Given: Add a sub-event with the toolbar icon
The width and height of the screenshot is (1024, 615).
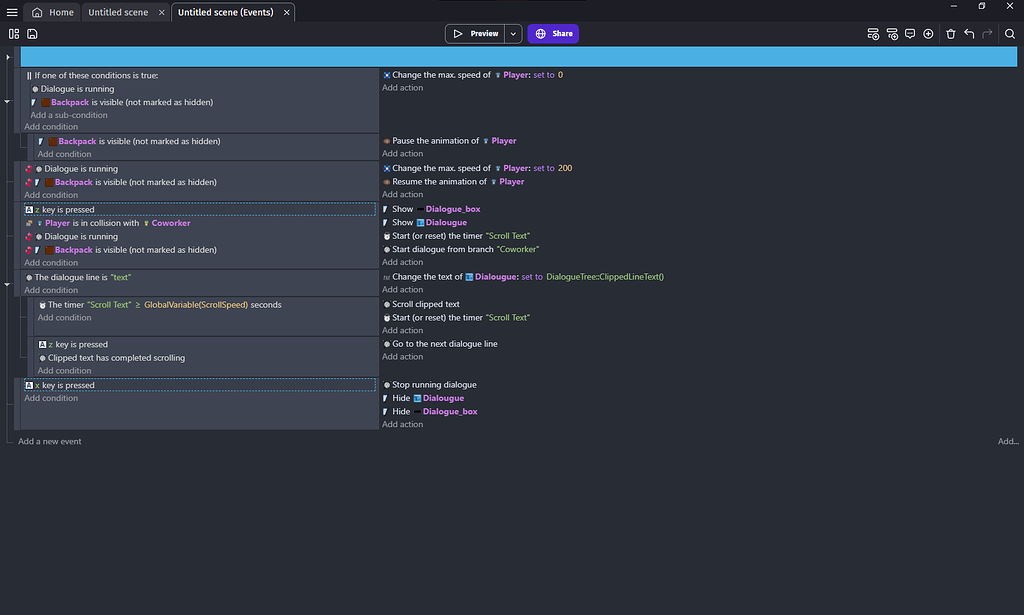Looking at the screenshot, I should point(891,33).
